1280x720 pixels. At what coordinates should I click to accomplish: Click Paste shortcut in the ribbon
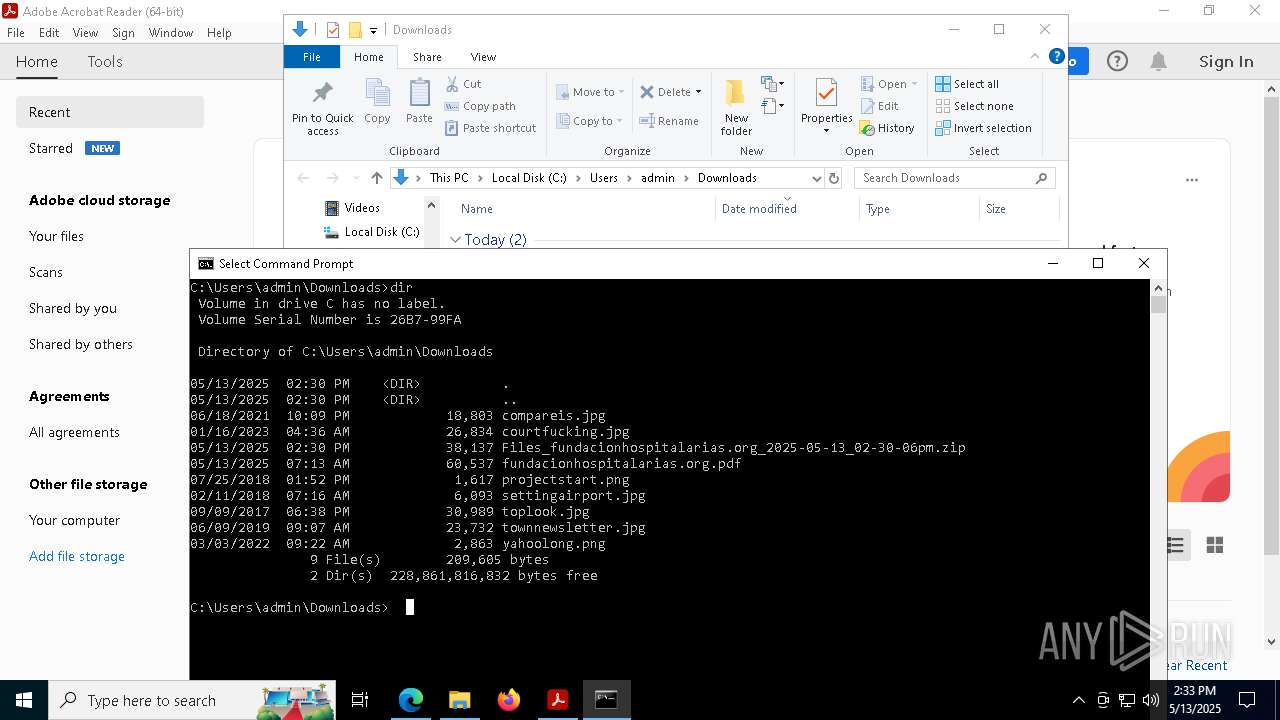[x=490, y=128]
